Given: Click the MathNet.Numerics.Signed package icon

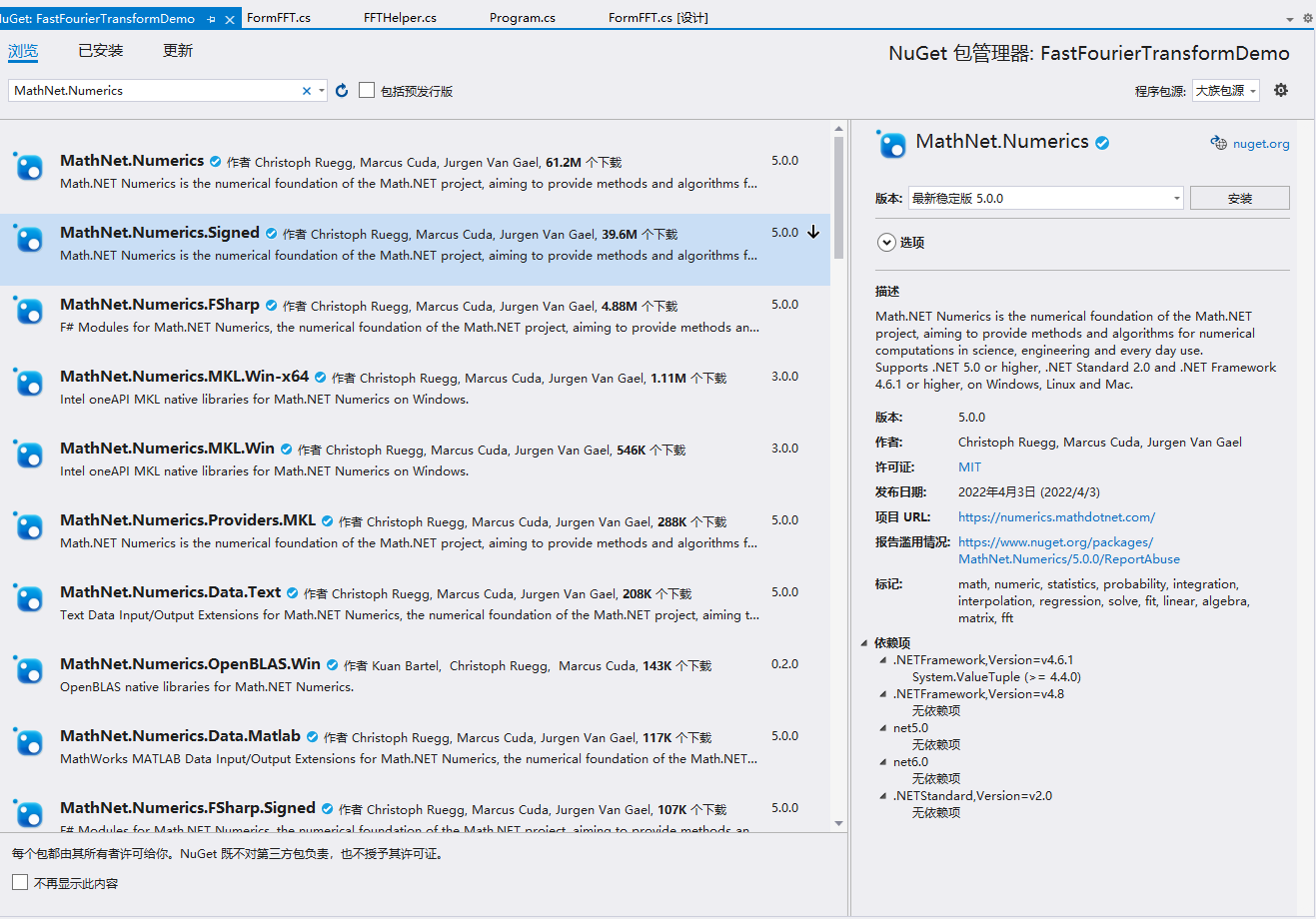Looking at the screenshot, I should click(x=29, y=239).
